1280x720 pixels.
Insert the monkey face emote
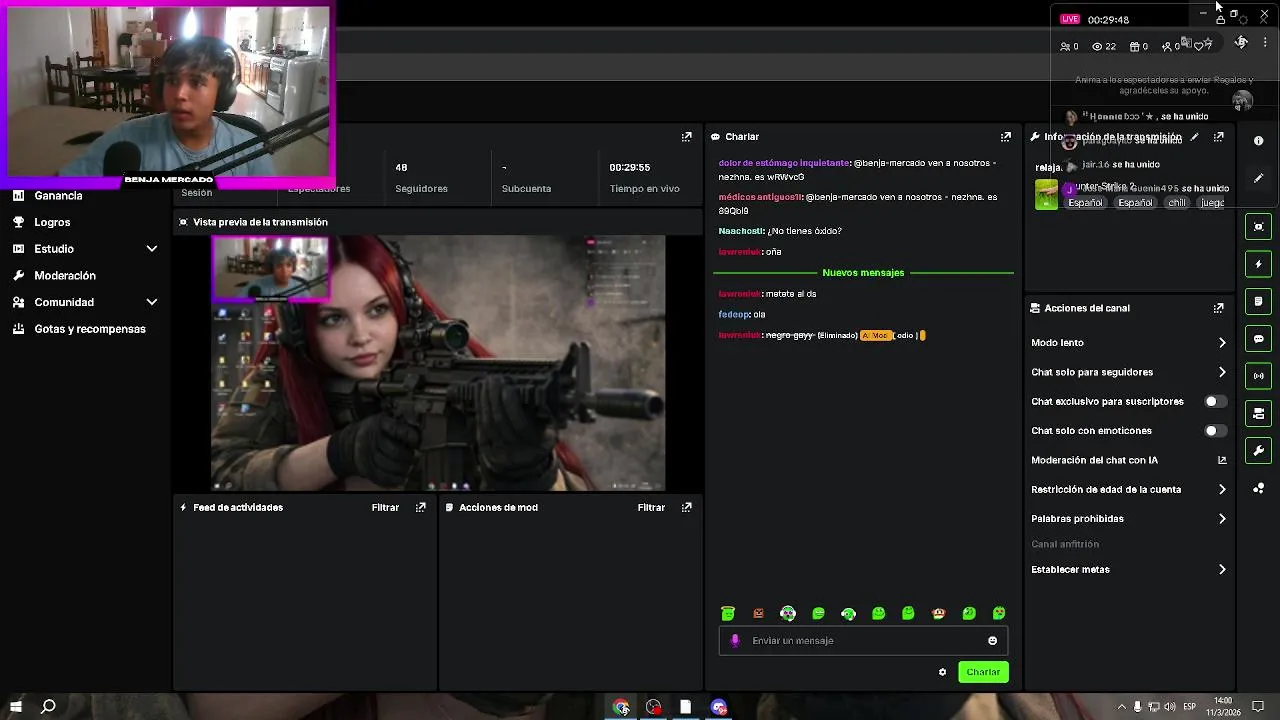(938, 614)
